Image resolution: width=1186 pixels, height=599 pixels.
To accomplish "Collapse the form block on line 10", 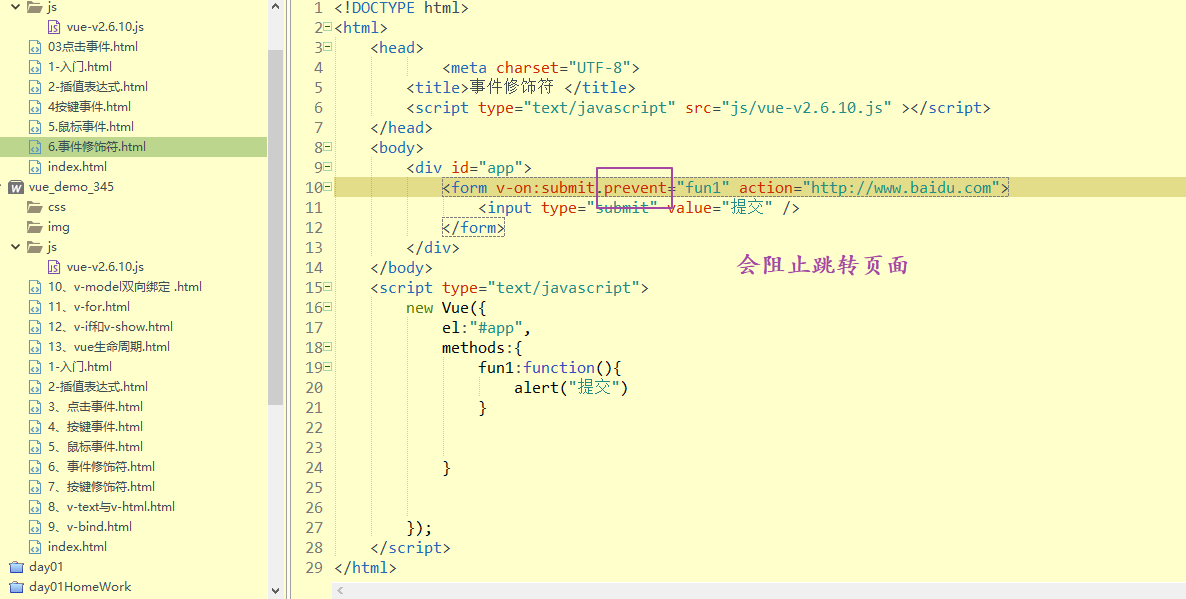I will coord(328,188).
